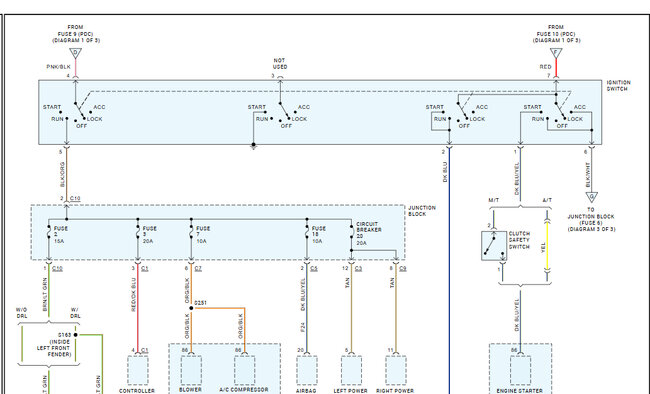Click the 'YEL' wire label
The width and height of the screenshot is (650, 394).
click(x=543, y=248)
